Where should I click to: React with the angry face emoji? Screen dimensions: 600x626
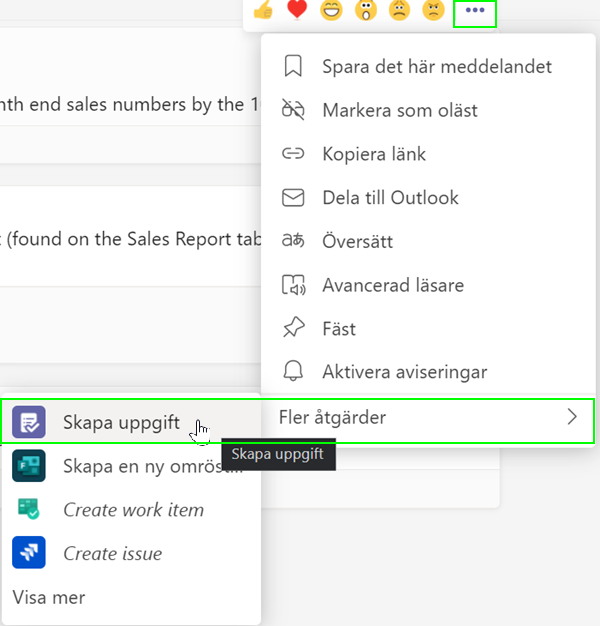[434, 9]
